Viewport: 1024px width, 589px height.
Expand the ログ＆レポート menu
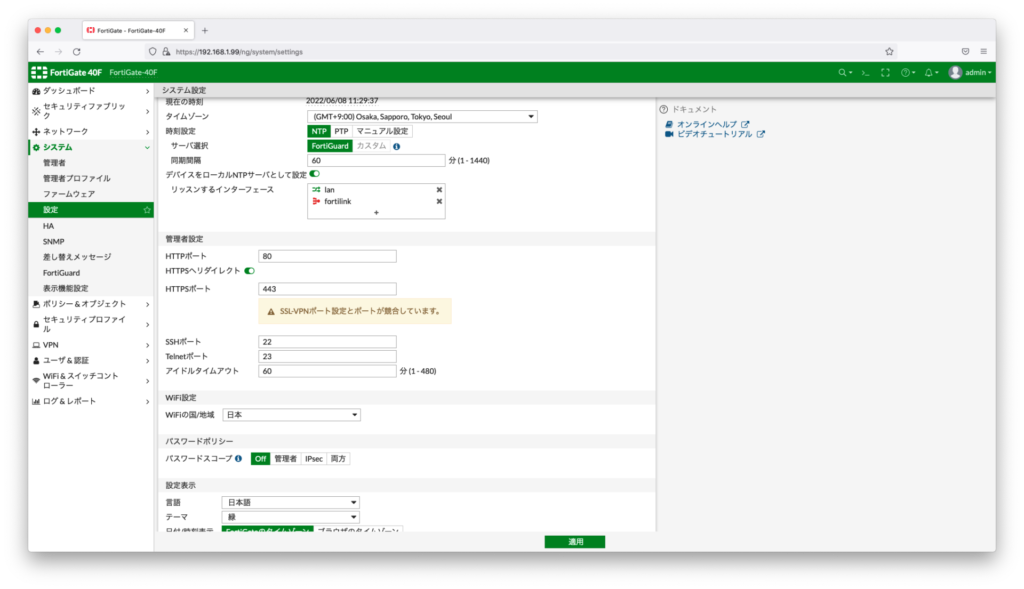[91, 402]
